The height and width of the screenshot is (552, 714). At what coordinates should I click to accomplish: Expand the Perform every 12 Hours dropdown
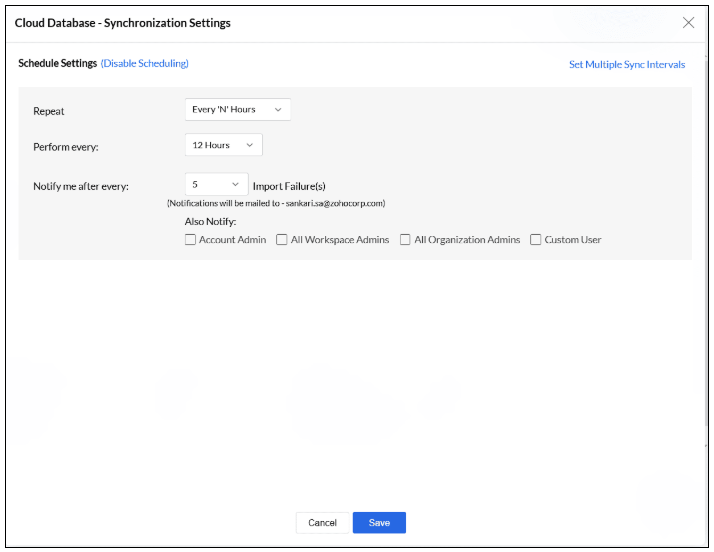pyautogui.click(x=223, y=145)
